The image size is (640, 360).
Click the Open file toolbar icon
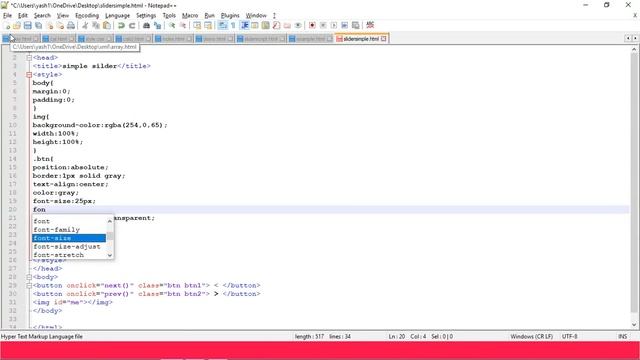(x=17, y=25)
